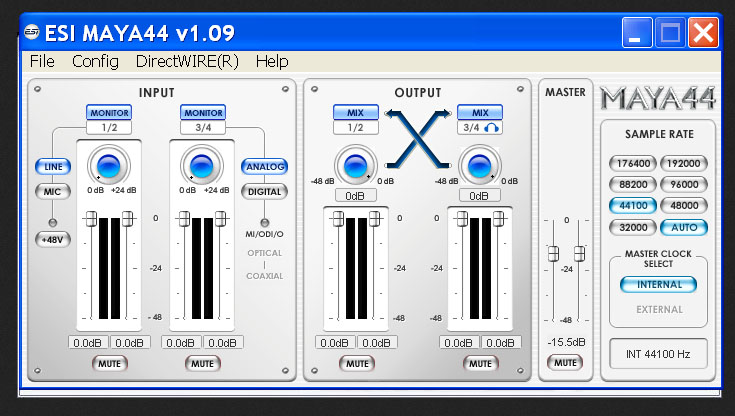The image size is (735, 416).
Task: Click the right fader of output 1/2
Action: click(374, 219)
